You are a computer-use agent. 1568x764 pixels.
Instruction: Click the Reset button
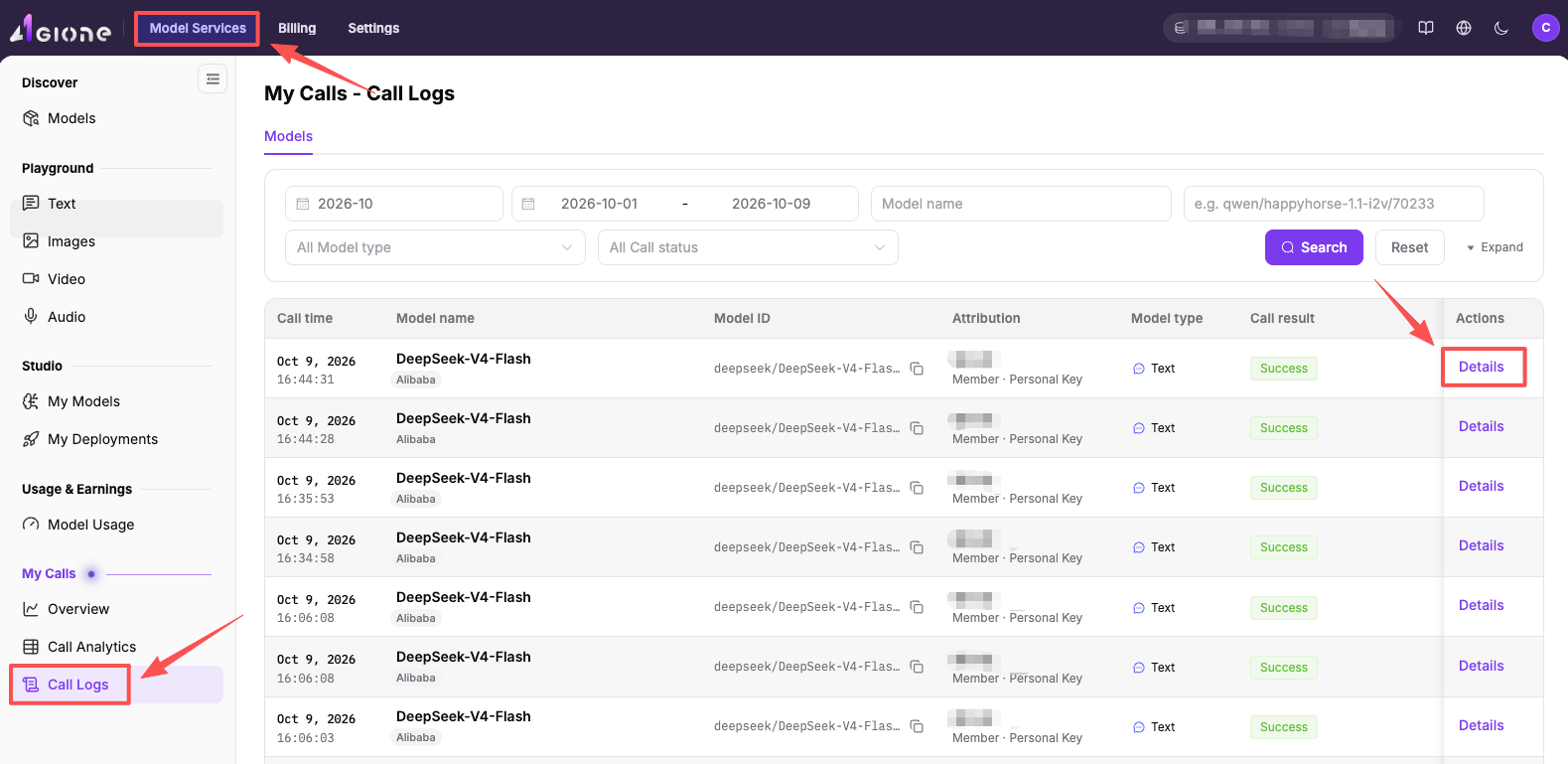tap(1409, 247)
